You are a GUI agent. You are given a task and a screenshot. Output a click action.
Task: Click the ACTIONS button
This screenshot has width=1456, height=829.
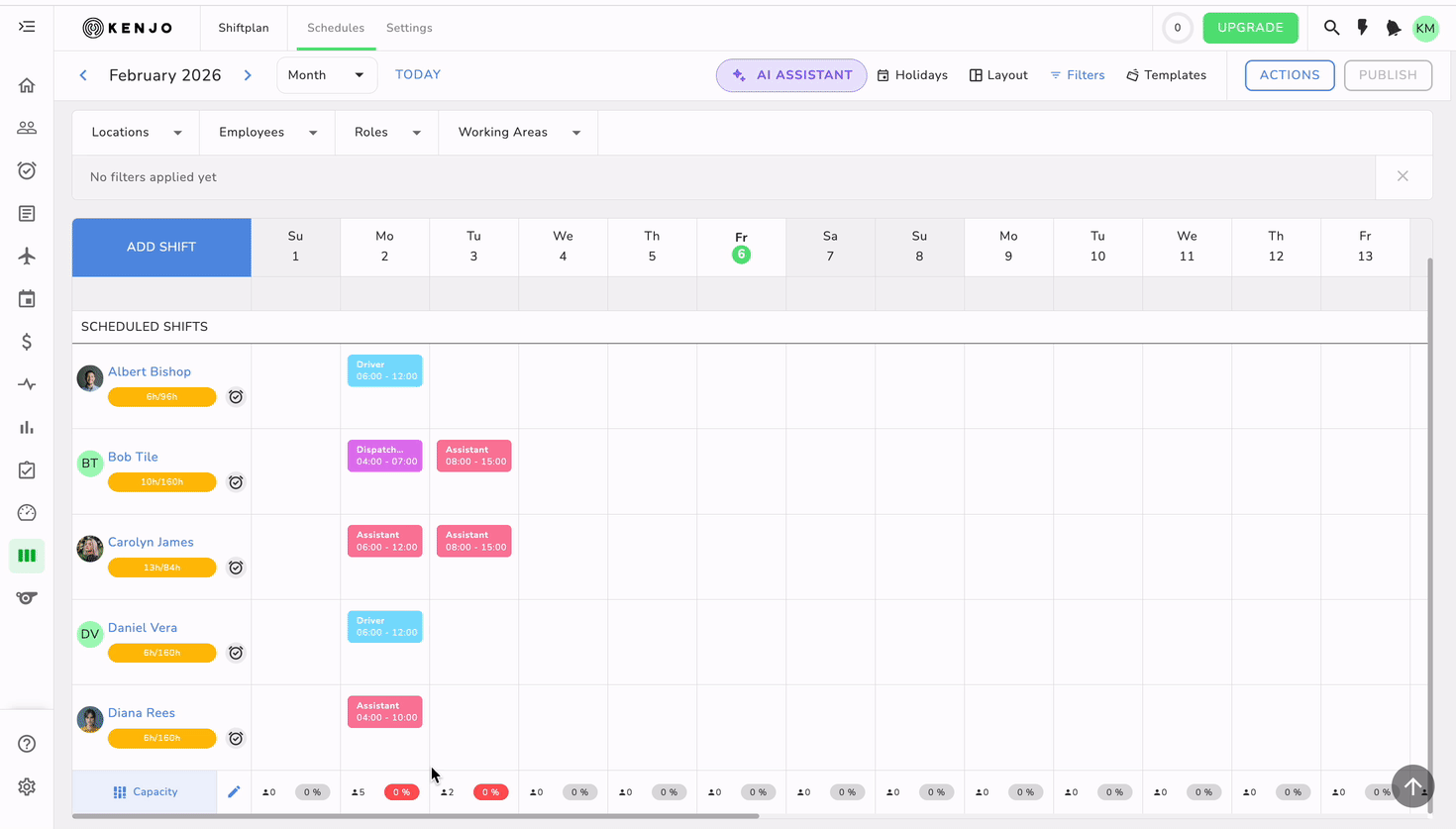(1290, 75)
